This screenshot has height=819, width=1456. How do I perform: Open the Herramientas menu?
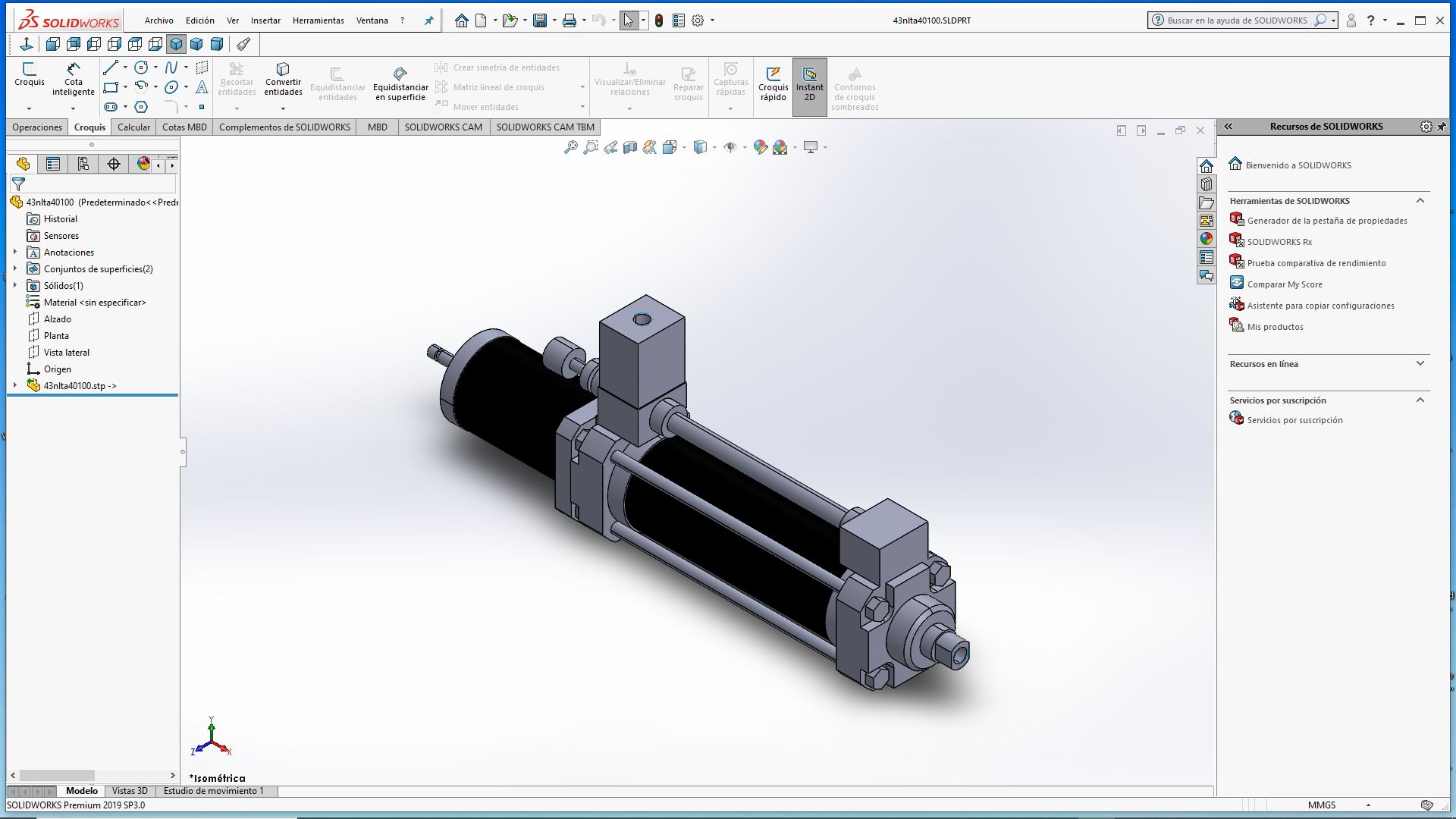click(318, 20)
